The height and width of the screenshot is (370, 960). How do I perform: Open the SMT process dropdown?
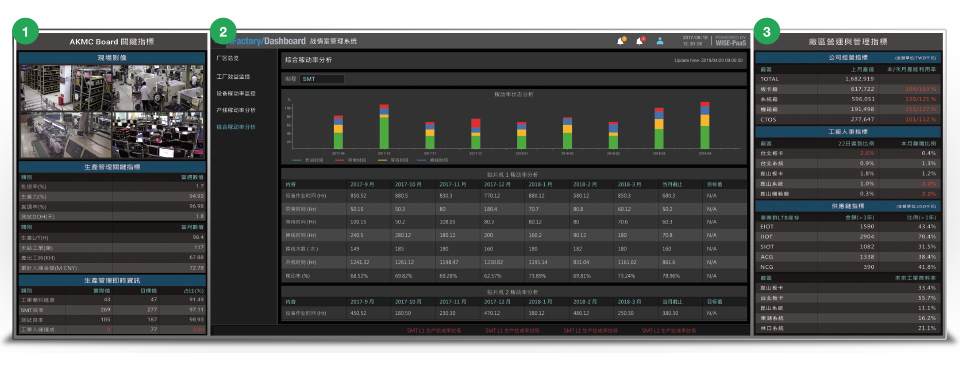(x=321, y=79)
